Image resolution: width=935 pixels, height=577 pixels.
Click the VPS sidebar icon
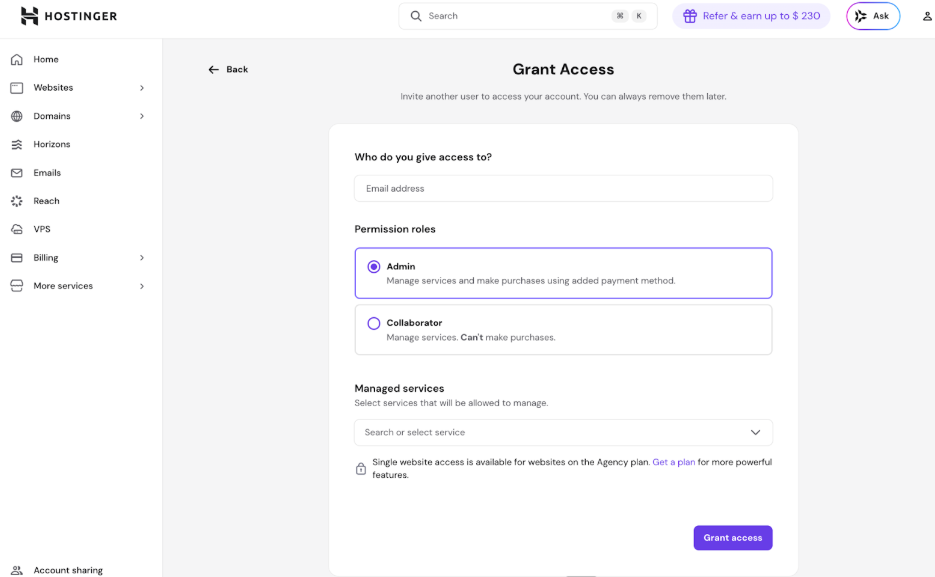pyautogui.click(x=16, y=229)
